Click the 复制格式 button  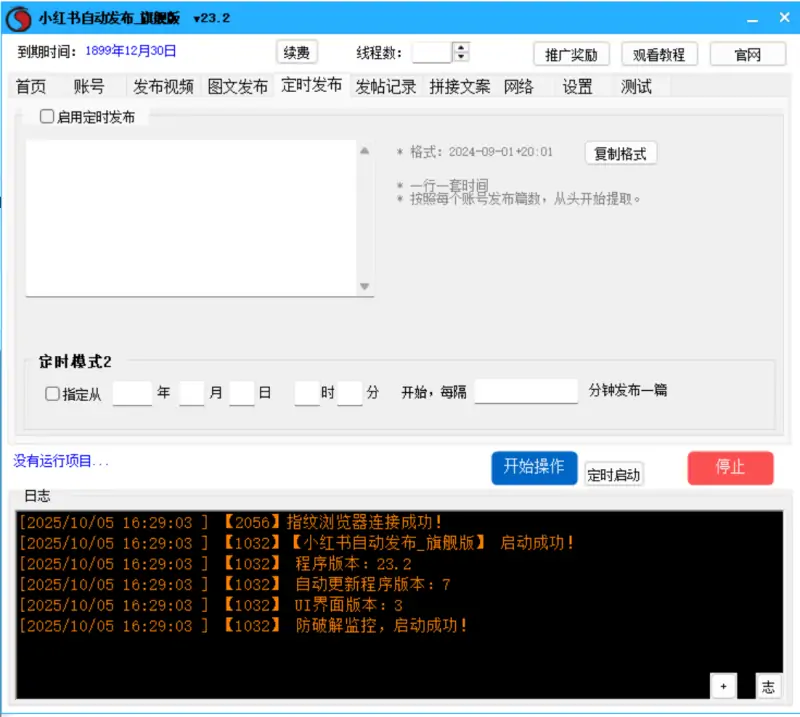tap(620, 153)
